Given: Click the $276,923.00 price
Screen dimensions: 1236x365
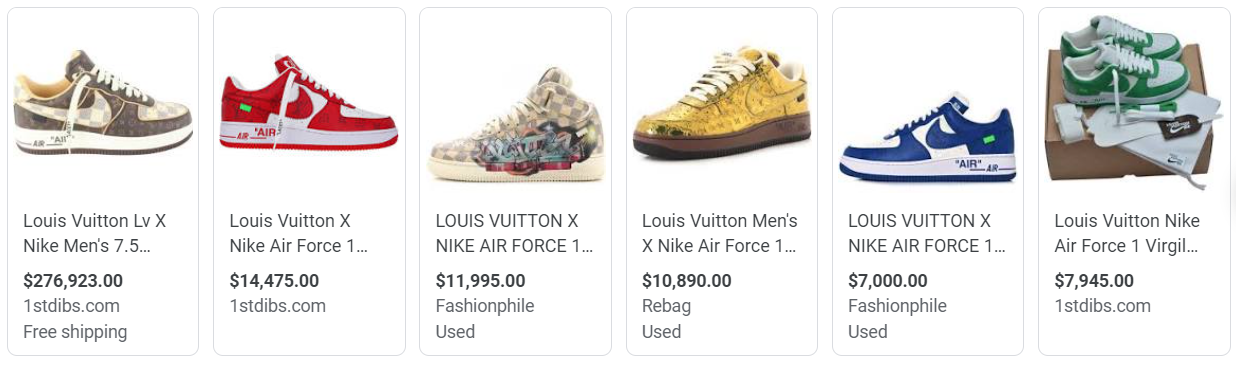Looking at the screenshot, I should pyautogui.click(x=73, y=281).
